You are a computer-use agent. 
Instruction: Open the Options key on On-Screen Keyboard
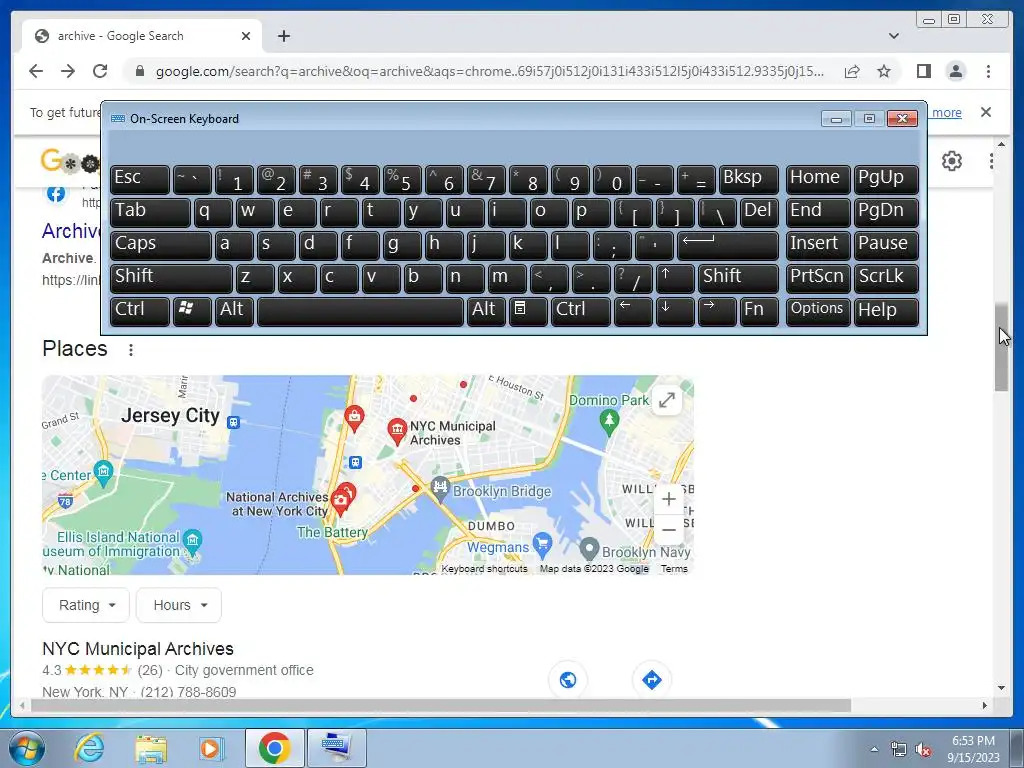(818, 311)
